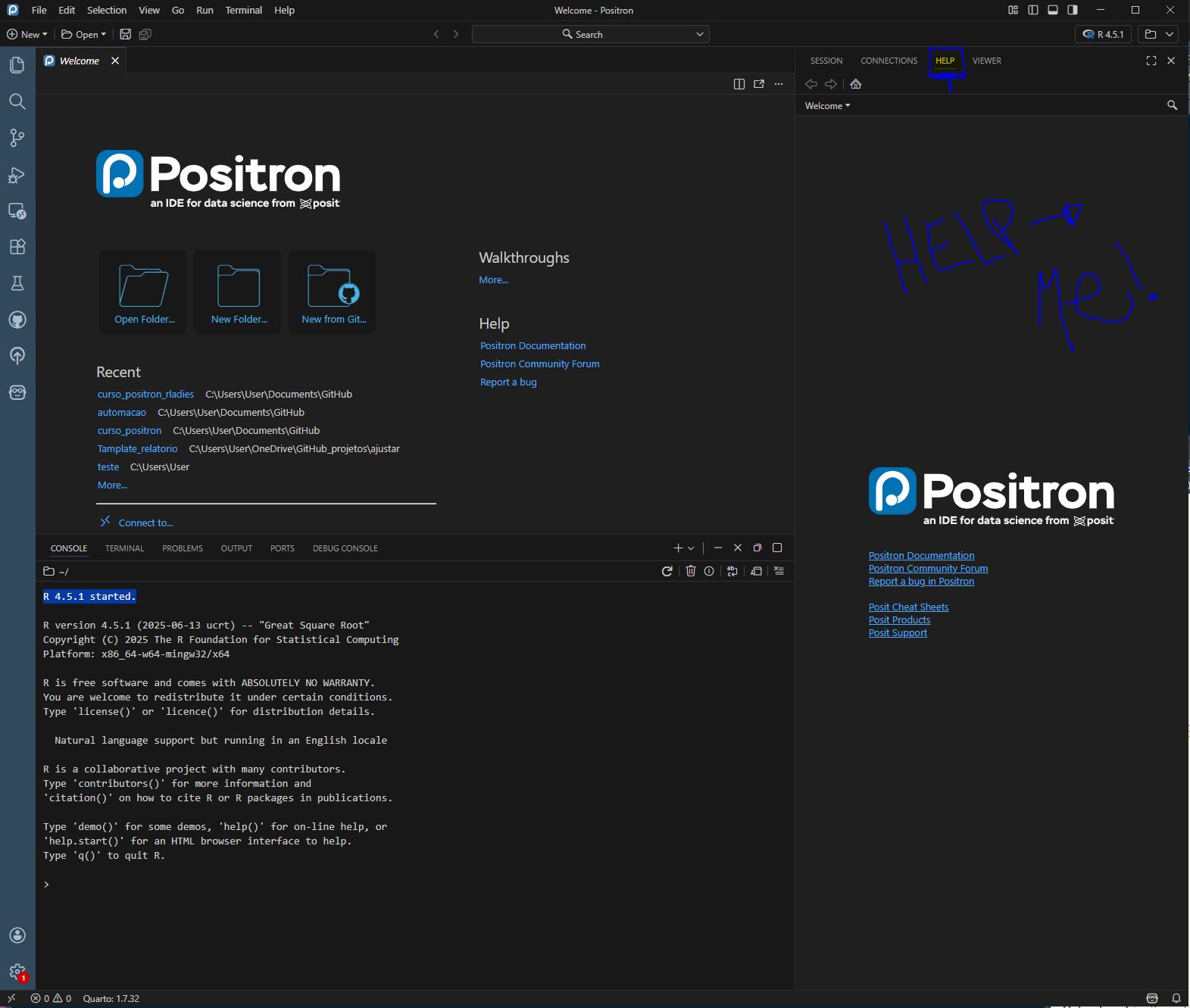The image size is (1190, 1008).
Task: Click the trash icon to delete console session
Action: [691, 571]
